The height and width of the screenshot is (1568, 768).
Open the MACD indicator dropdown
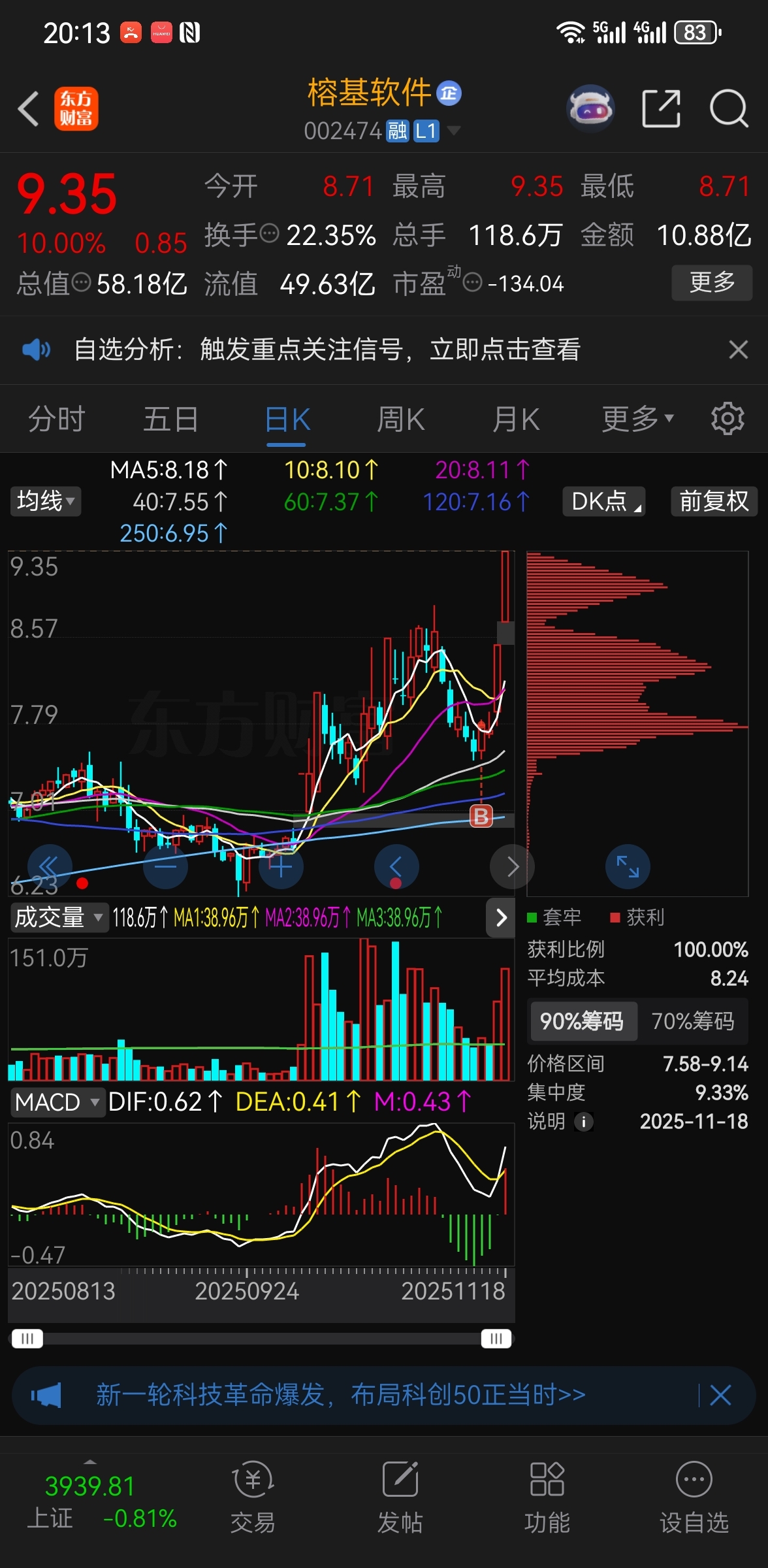click(x=57, y=1102)
